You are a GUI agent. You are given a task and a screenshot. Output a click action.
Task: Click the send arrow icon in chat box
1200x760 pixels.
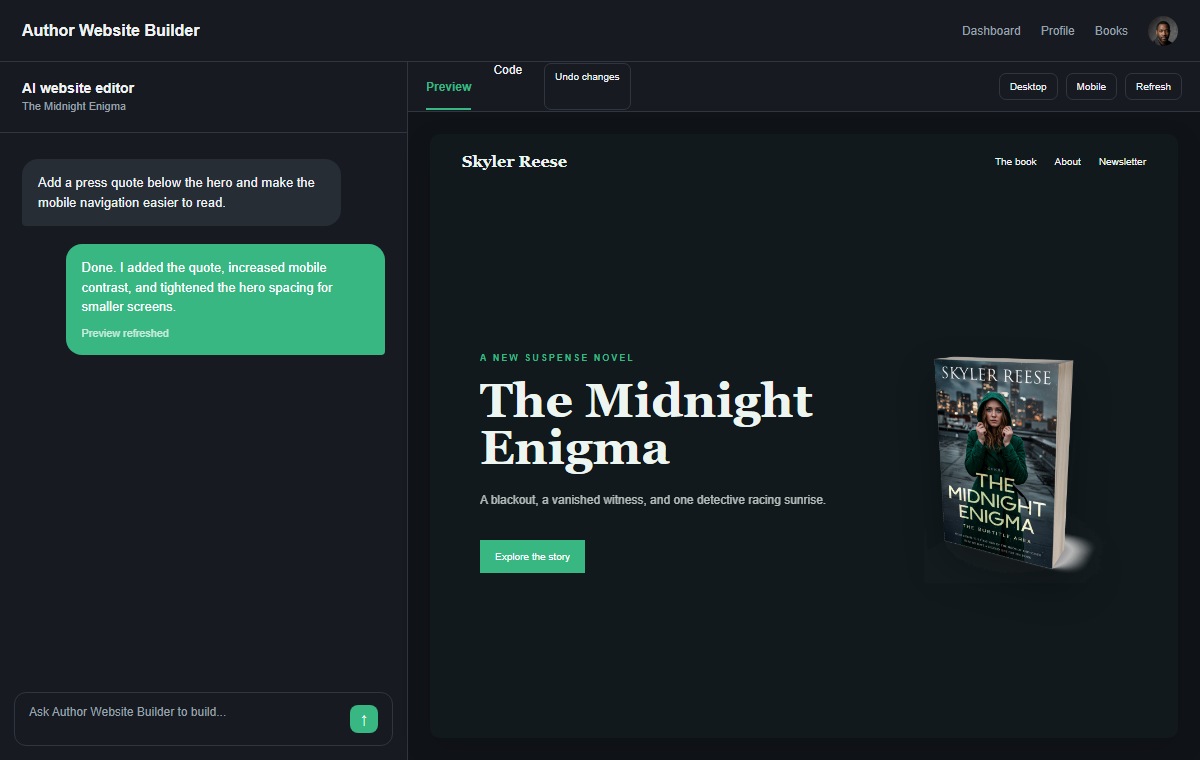(364, 719)
